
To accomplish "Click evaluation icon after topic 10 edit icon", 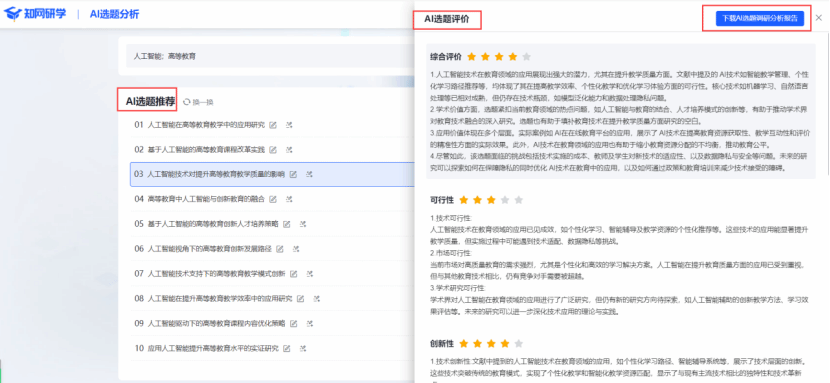I will pos(303,349).
